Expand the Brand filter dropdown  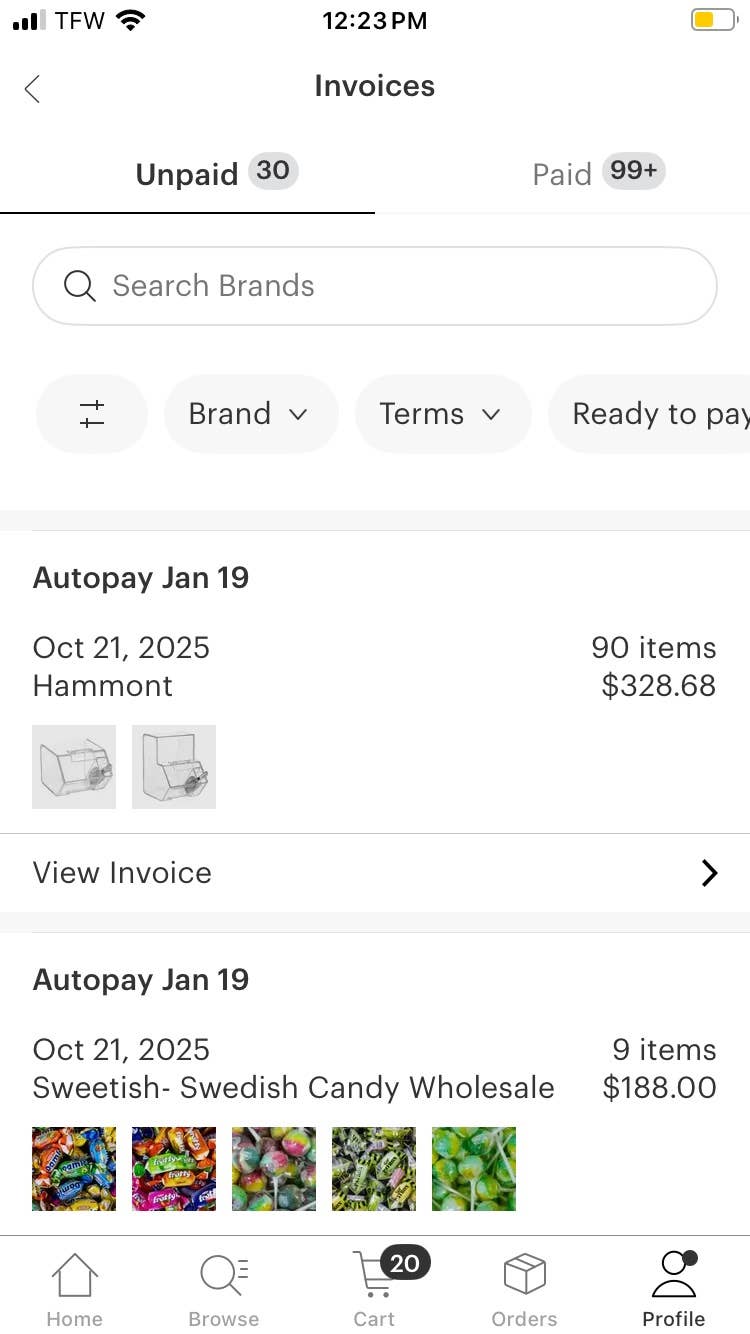(x=249, y=414)
